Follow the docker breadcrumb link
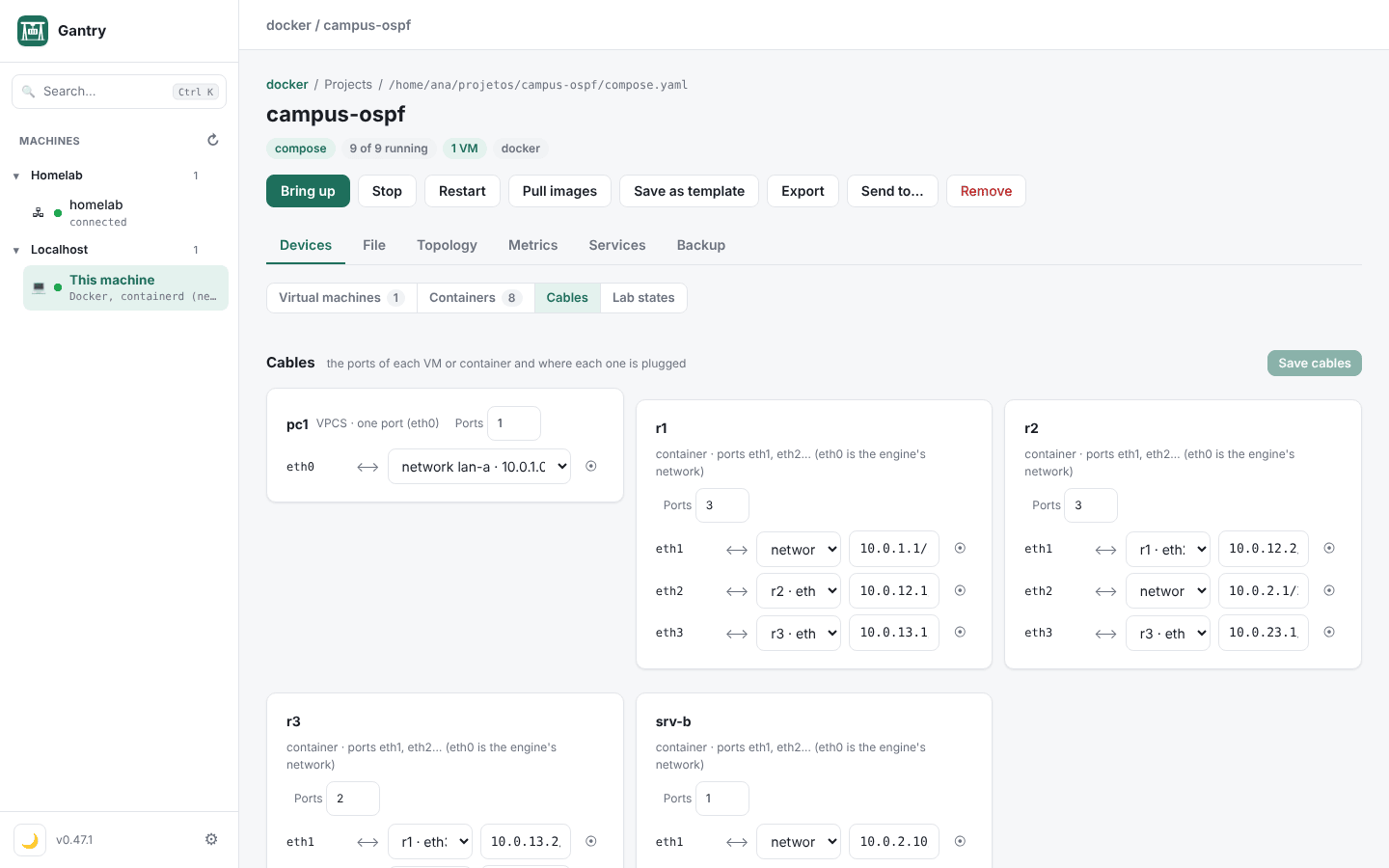 click(x=287, y=85)
